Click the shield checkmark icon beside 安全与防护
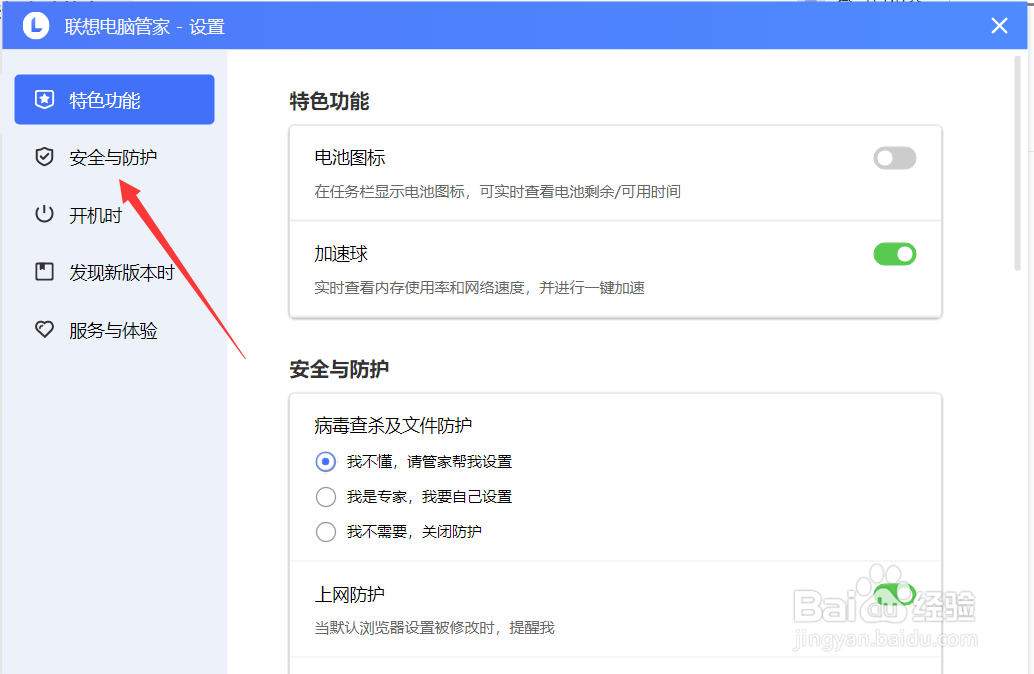This screenshot has height=674, width=1034. [x=44, y=157]
